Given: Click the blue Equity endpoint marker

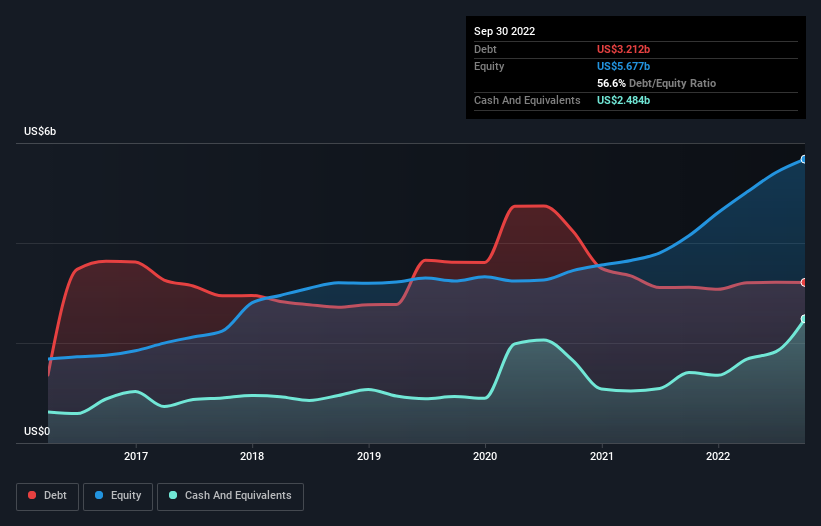Looking at the screenshot, I should tap(804, 160).
